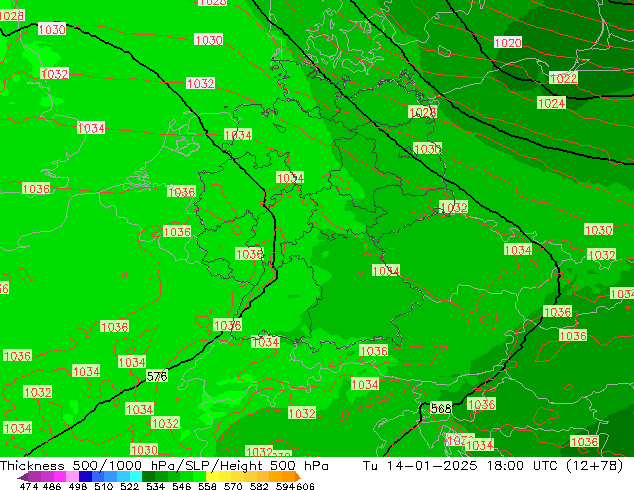634x490 pixels.
Task: Pick the darkest green legend swatch
Action: (148, 476)
